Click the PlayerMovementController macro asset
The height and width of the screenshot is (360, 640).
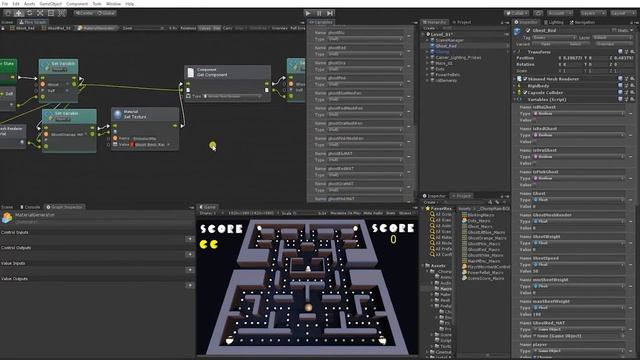click(486, 267)
